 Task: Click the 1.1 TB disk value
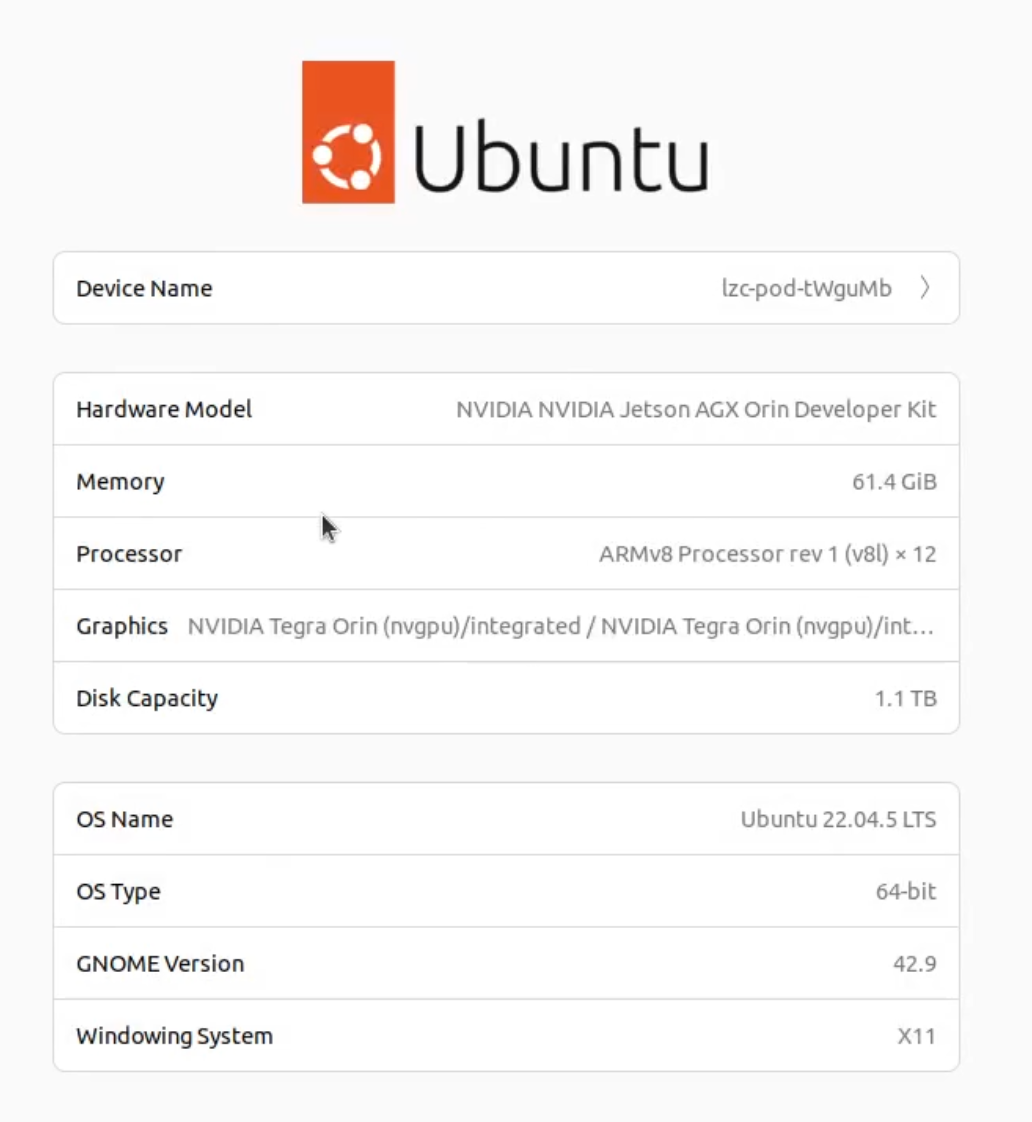click(905, 698)
